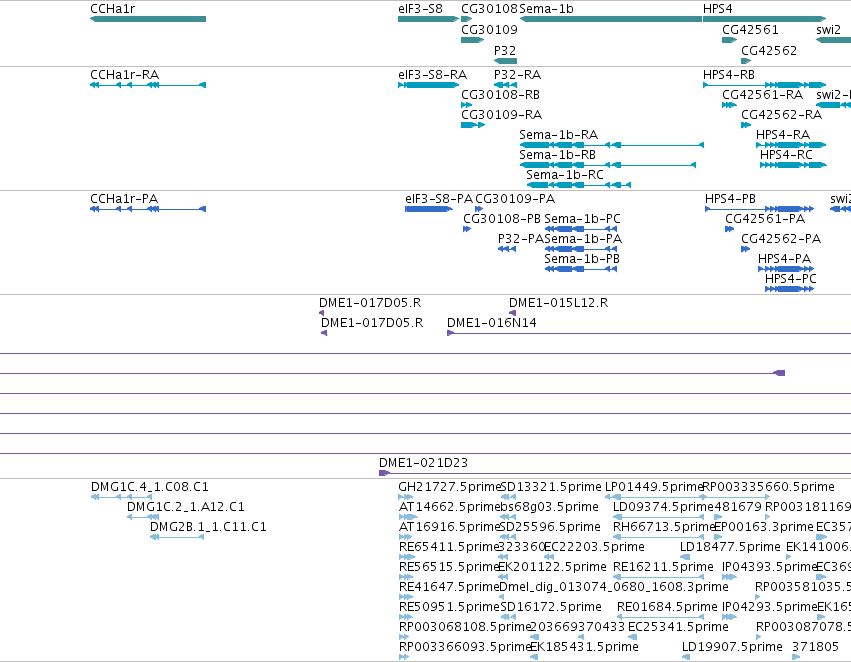Click the CCHa1r-RA transcript label
The height and width of the screenshot is (662, 851).
(124, 74)
